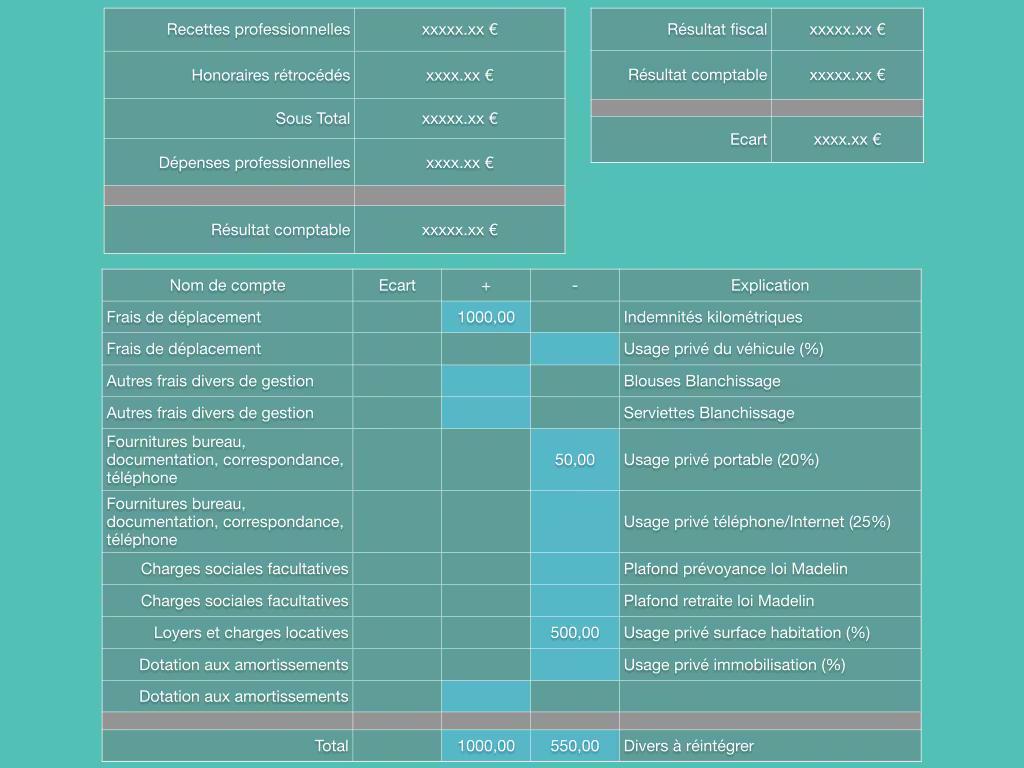Click the plus cell for Serviettes Blanchissage
1024x768 pixels.
[x=486, y=413]
